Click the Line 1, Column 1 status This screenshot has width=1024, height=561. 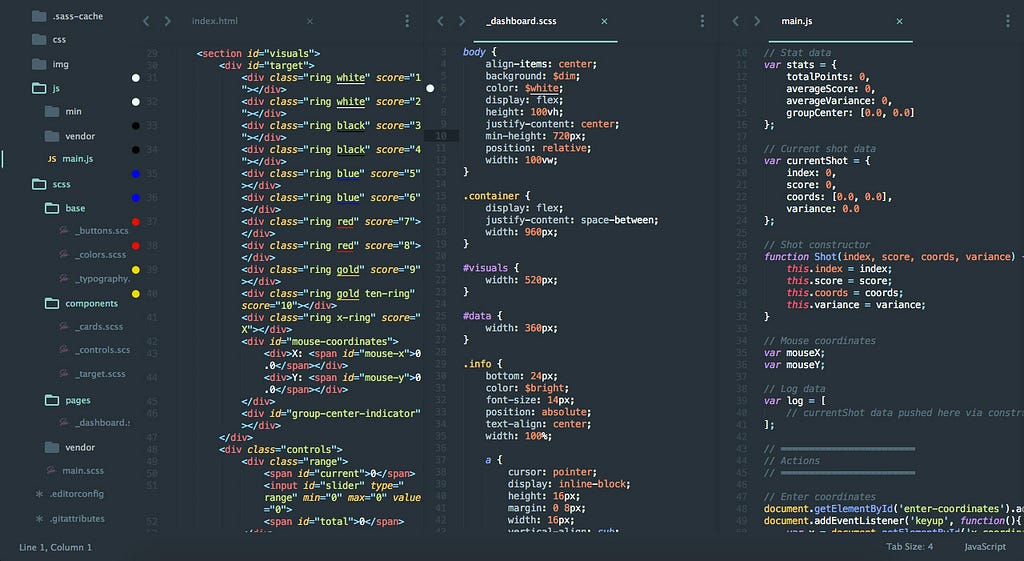56,547
